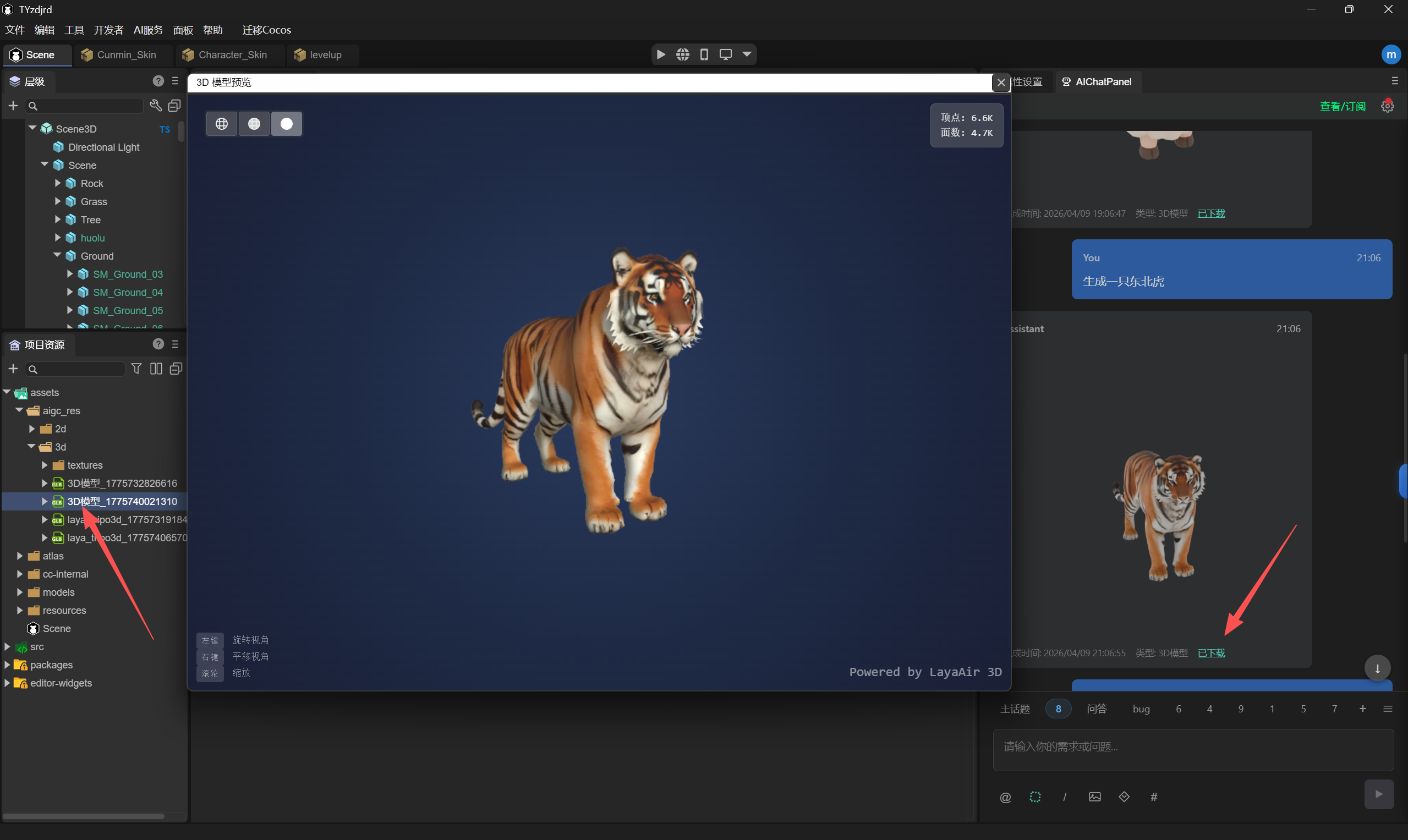Viewport: 1408px width, 840px height.
Task: Collapse all nodes in the hierarchy panel
Action: coord(174,105)
